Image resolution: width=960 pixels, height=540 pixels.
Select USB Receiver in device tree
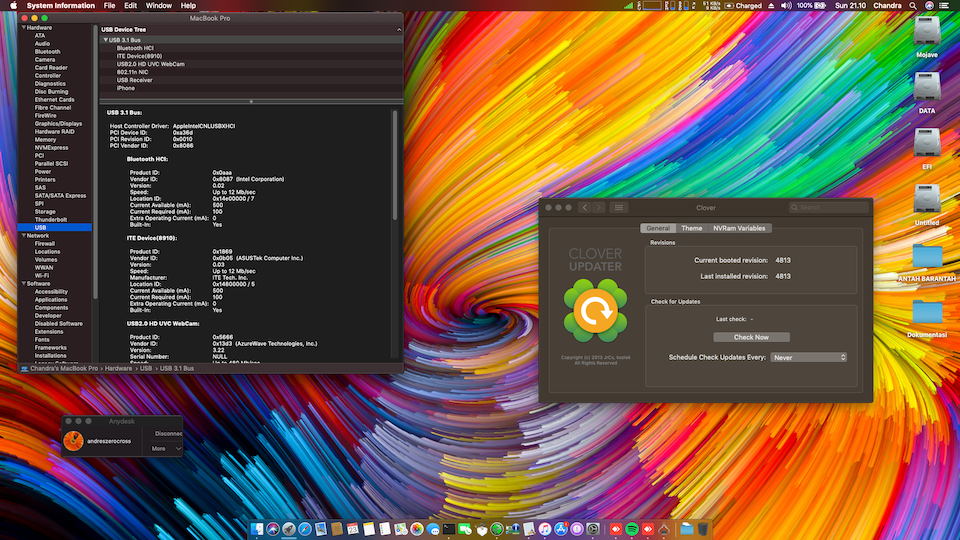tap(251, 80)
